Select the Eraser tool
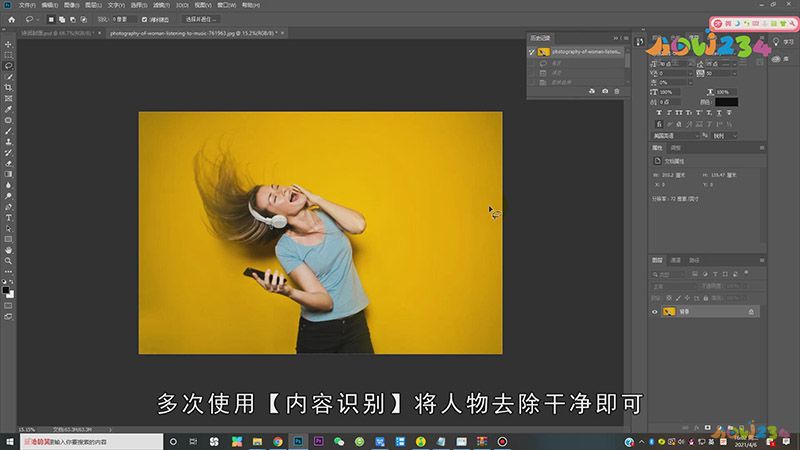The width and height of the screenshot is (800, 450). (8, 164)
